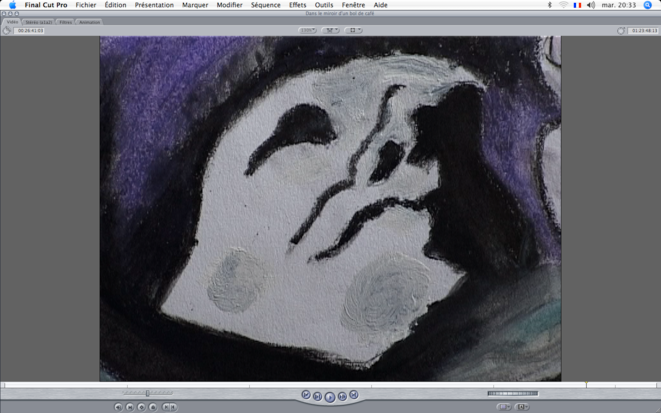Open the playhead sync pop-up
Viewport: 661px width, 413px height.
[330, 30]
